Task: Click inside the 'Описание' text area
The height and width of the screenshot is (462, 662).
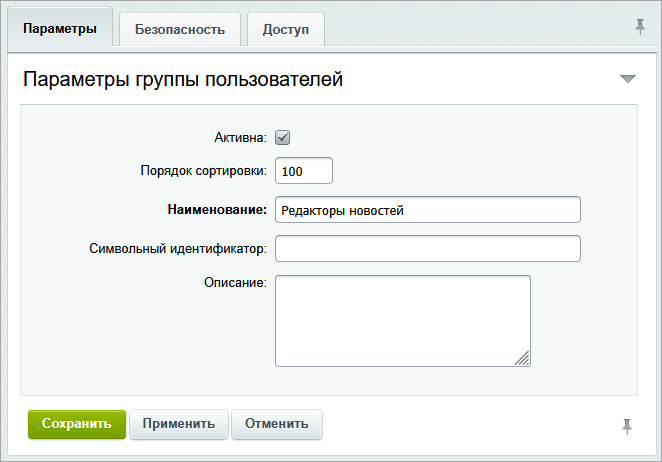Action: [x=402, y=320]
